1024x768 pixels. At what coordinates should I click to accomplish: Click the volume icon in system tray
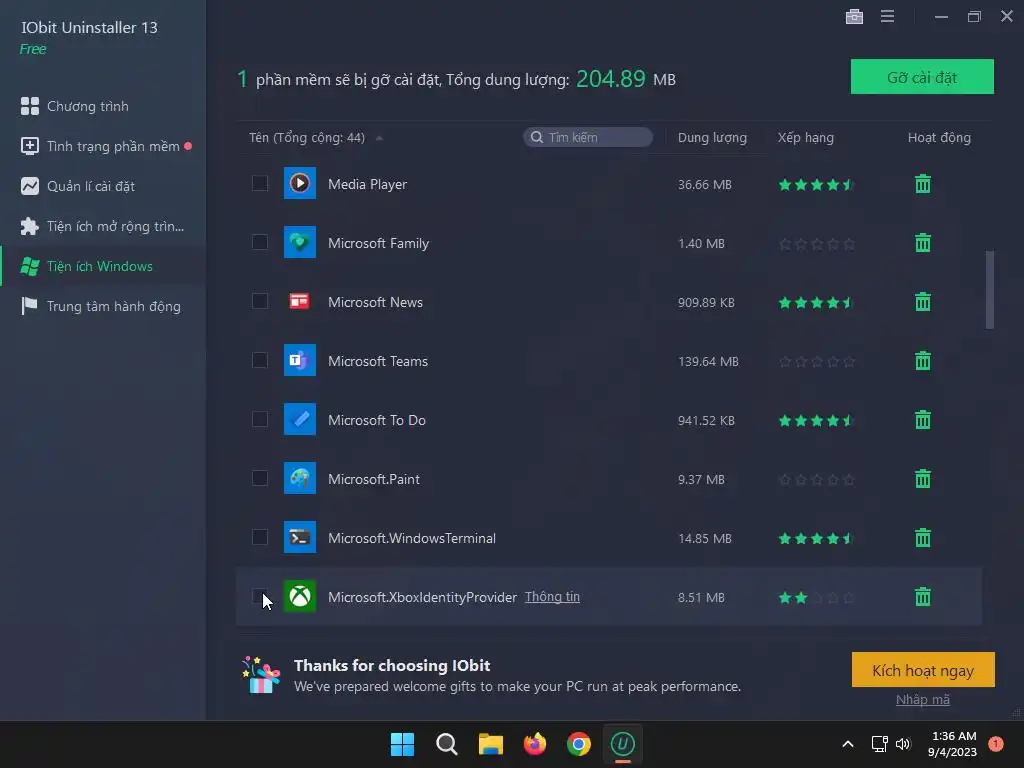[903, 744]
